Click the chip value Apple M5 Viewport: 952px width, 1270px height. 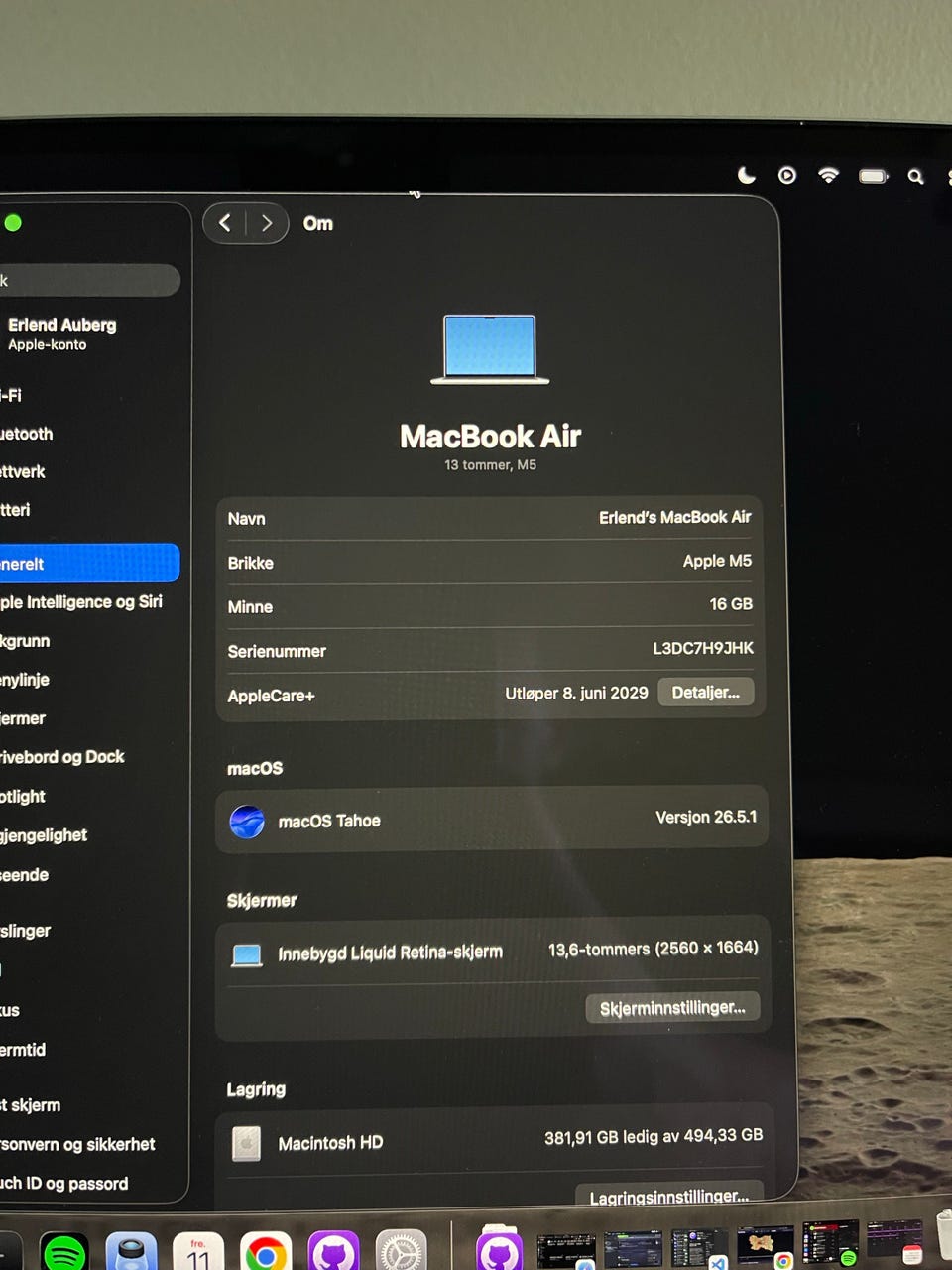click(x=717, y=561)
